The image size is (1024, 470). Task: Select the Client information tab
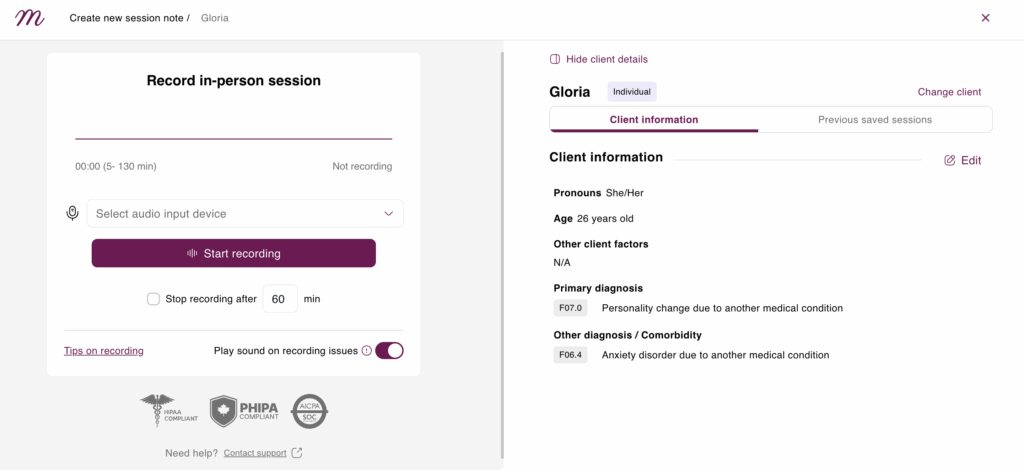point(654,120)
